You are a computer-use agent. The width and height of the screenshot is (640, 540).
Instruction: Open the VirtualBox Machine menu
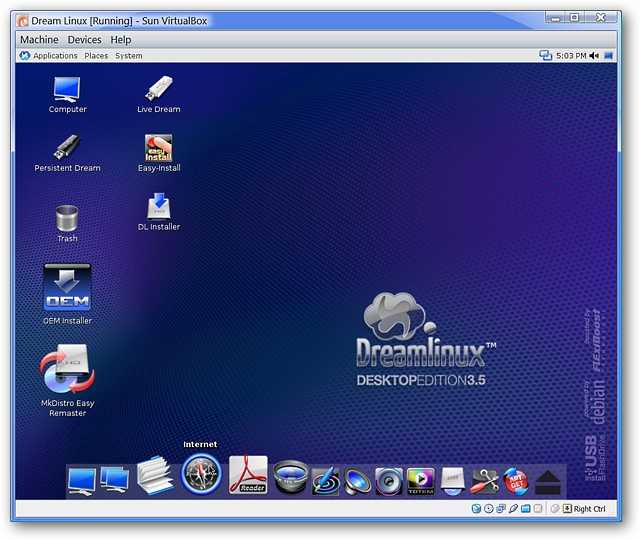(x=39, y=40)
